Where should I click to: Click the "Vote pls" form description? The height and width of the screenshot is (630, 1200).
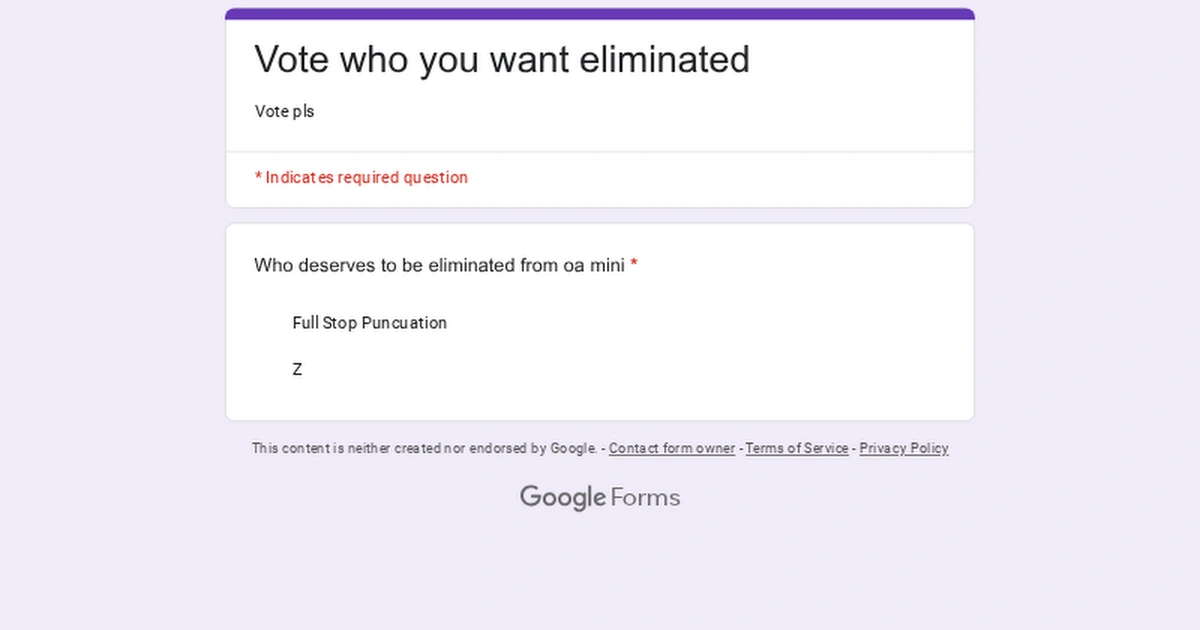tap(285, 112)
